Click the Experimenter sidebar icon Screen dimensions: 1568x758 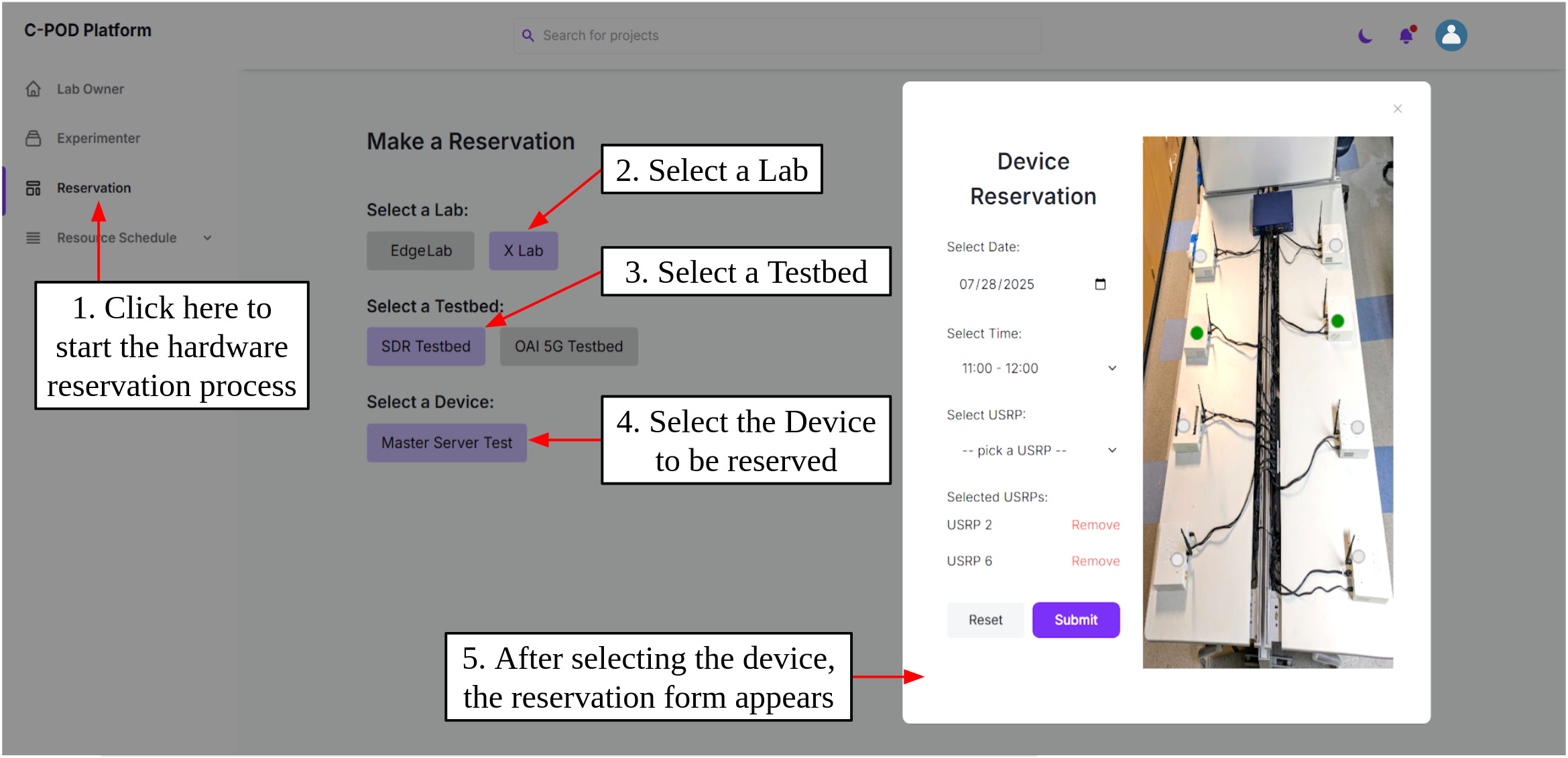click(x=34, y=139)
